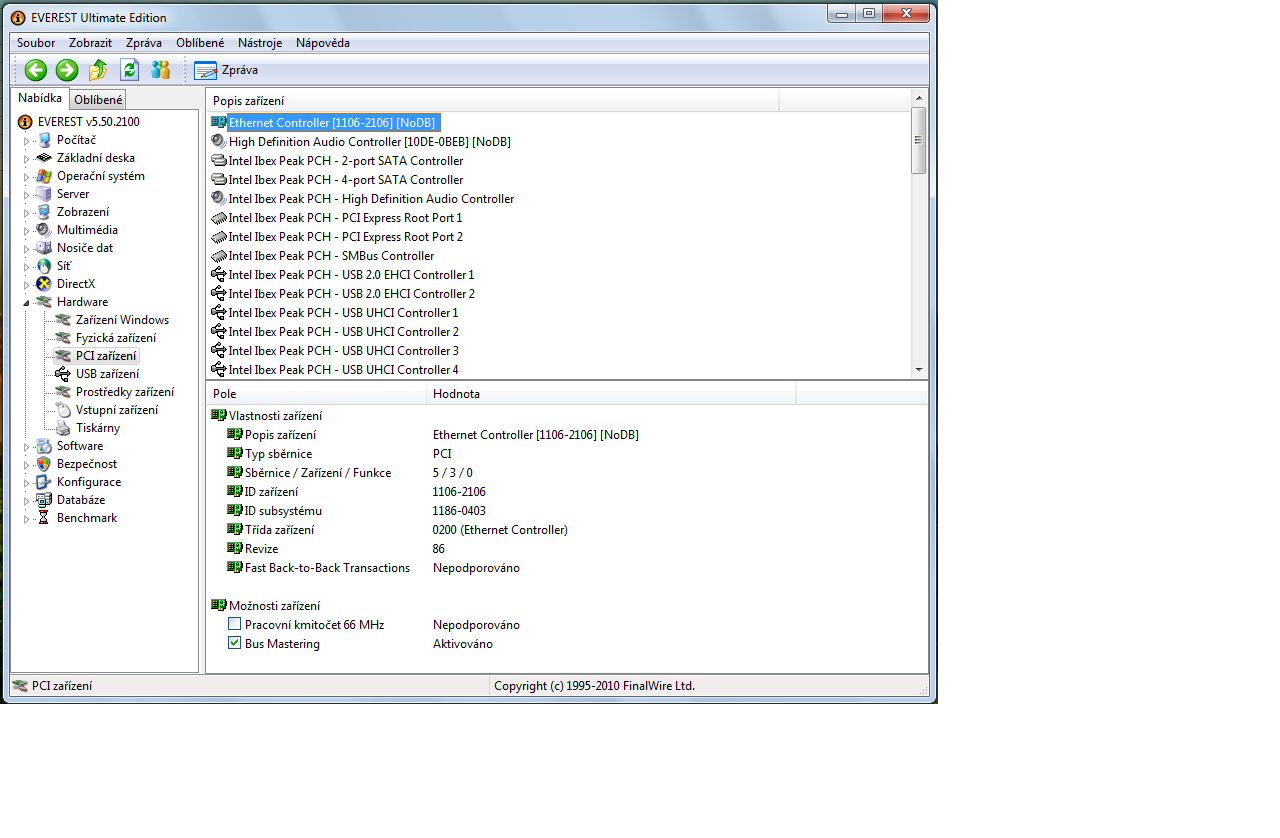
Task: Select Intel Ibex Peak PCH - USB UHCI Controller 4
Action: [x=343, y=370]
